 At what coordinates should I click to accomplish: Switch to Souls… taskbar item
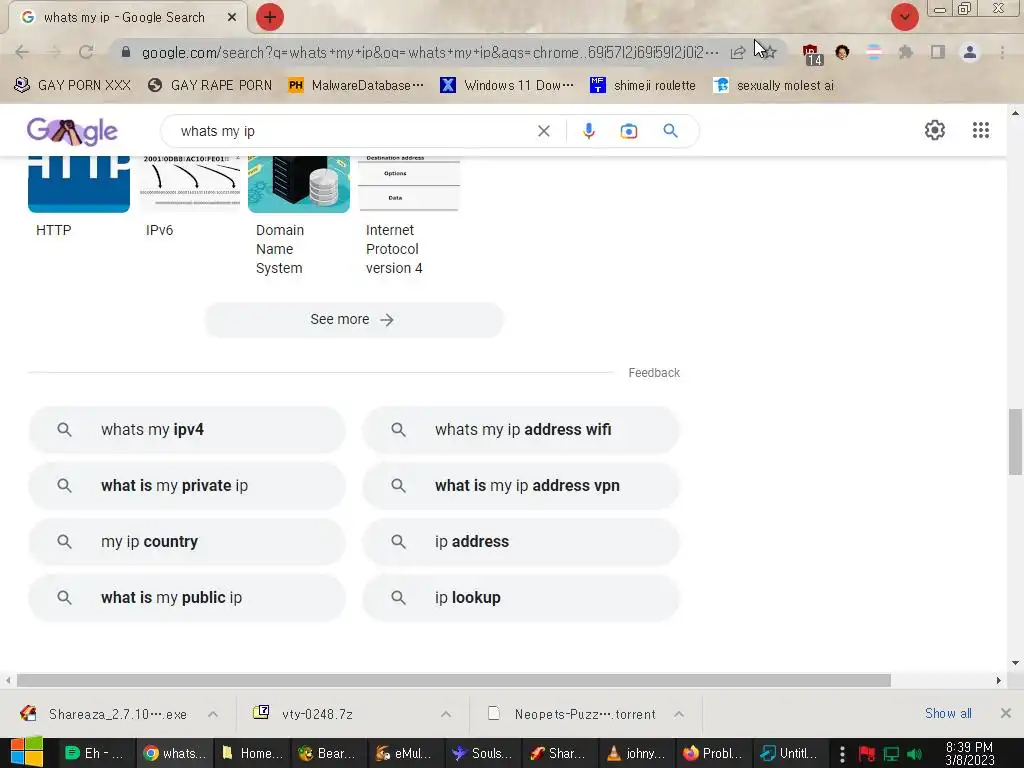[x=483, y=753]
